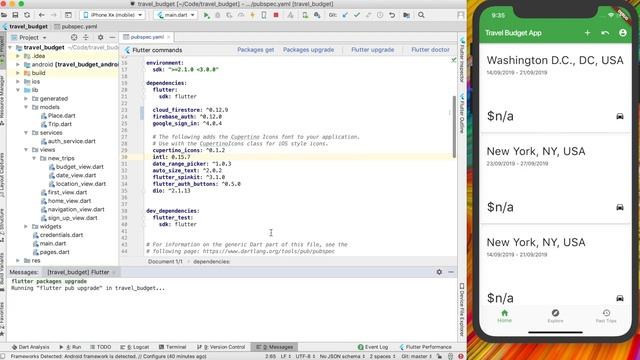Viewport: 640px width, 360px height.
Task: Close the pubspec.yaml editor tab
Action: coord(168,37)
